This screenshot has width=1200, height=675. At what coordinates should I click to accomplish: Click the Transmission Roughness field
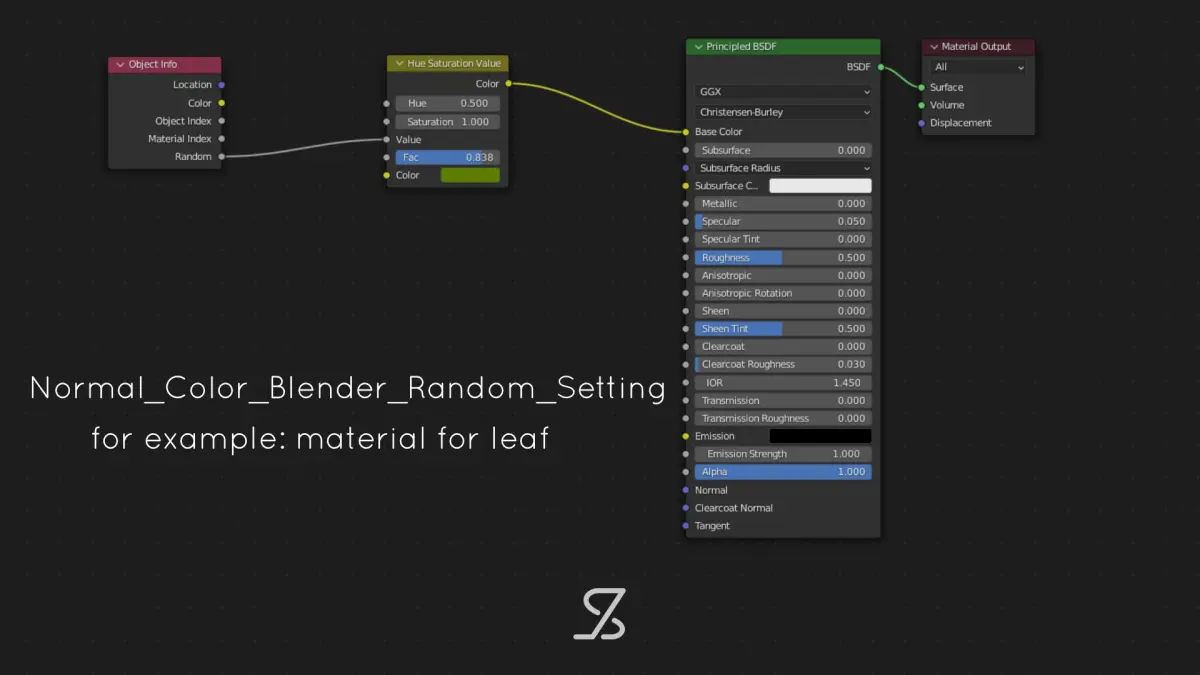coord(783,418)
